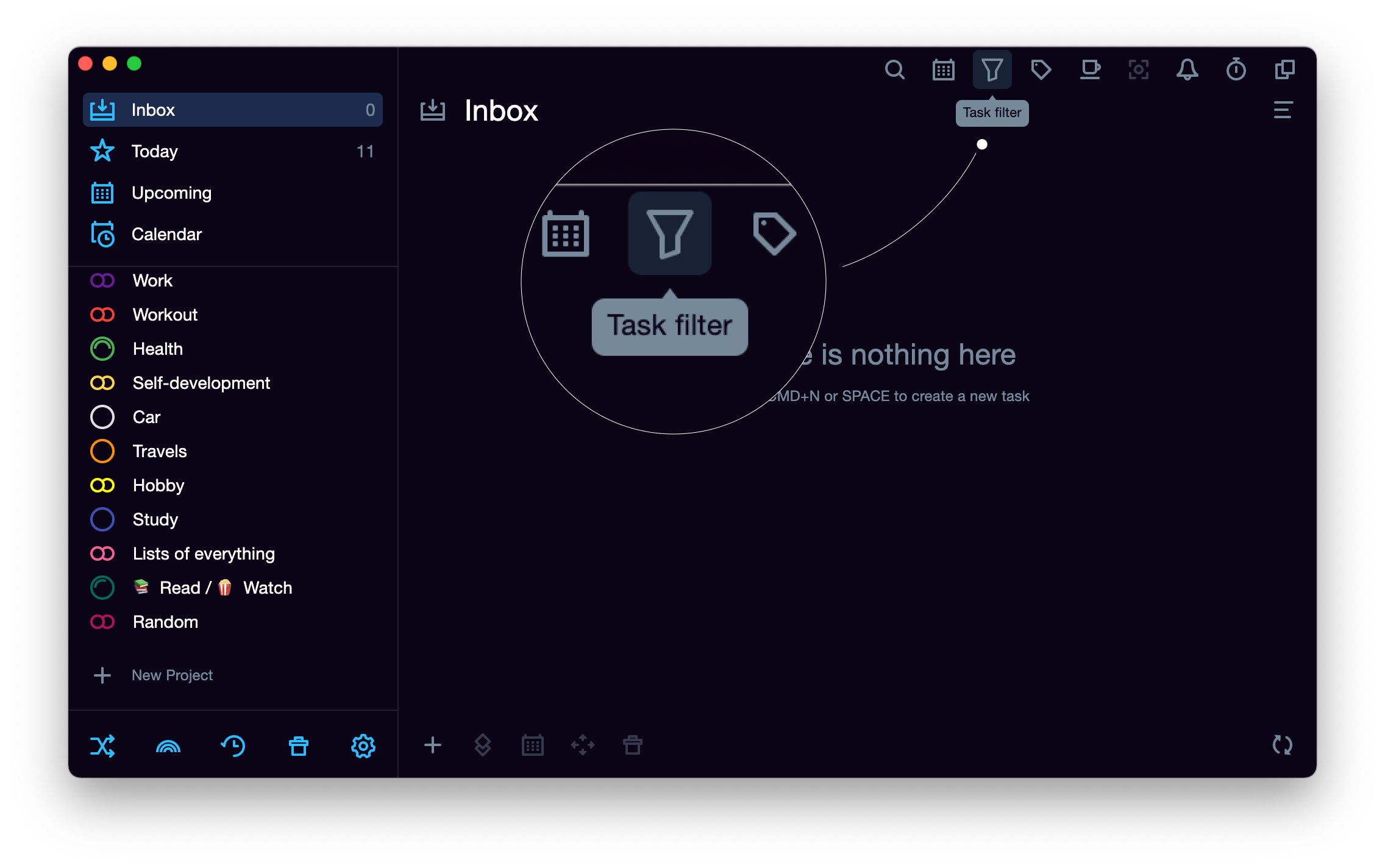Open the notifications bell icon
Image resolution: width=1385 pixels, height=868 pixels.
coord(1187,70)
